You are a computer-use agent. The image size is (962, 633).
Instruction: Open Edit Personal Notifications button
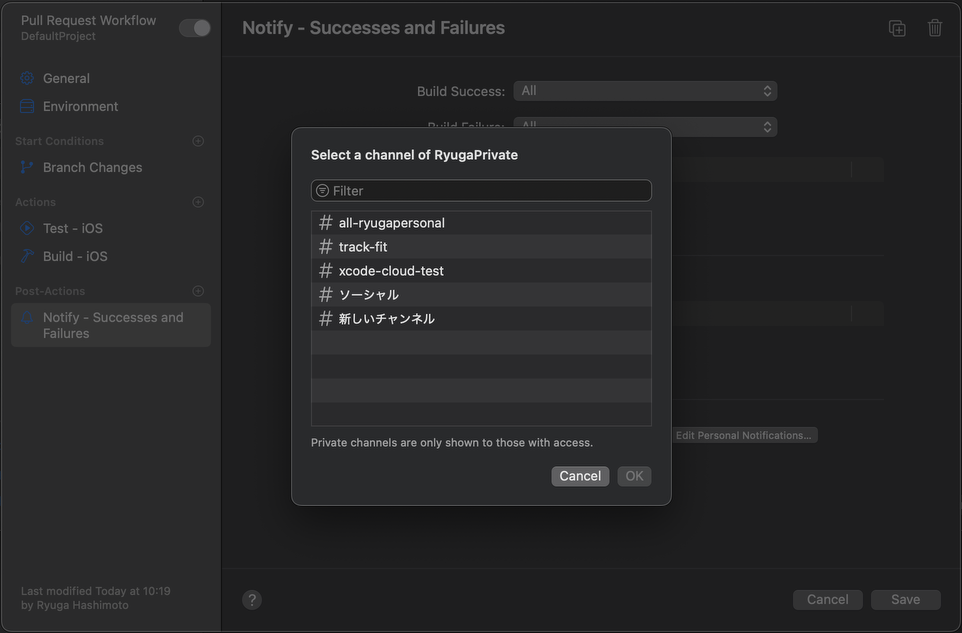click(x=744, y=435)
